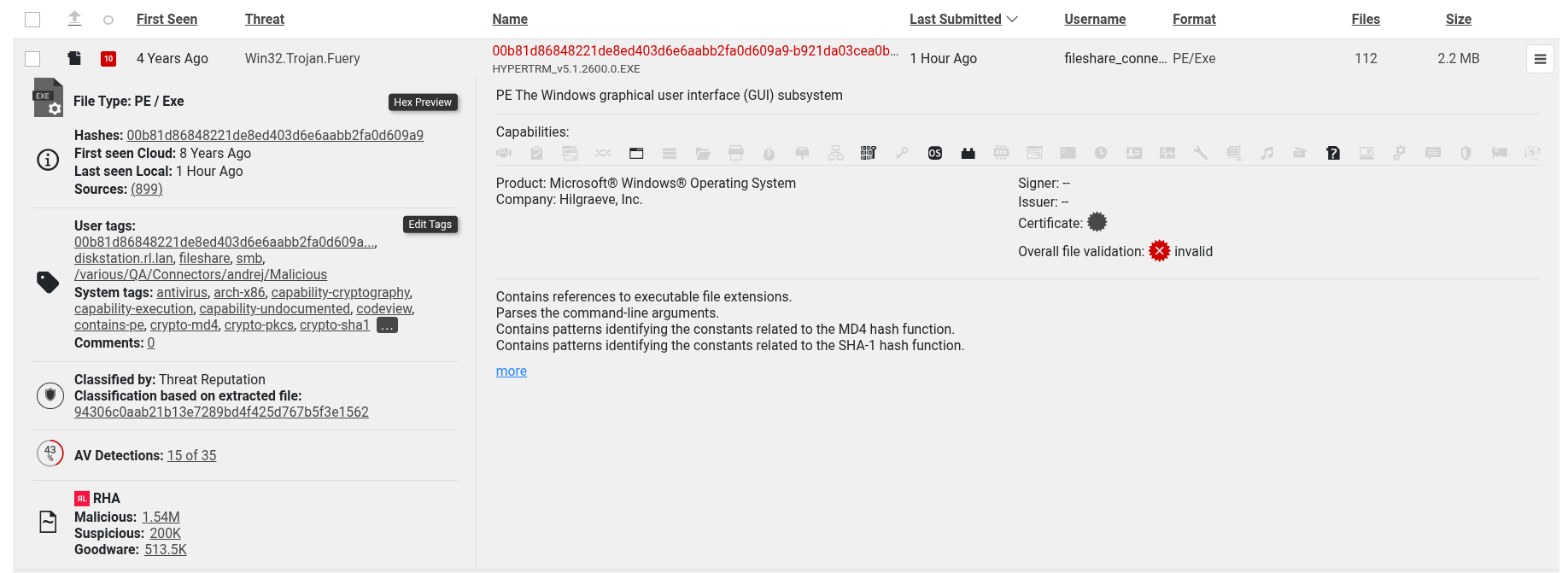Click the terminal console capability icon
This screenshot has height=573, width=1568.
[x=1068, y=153]
